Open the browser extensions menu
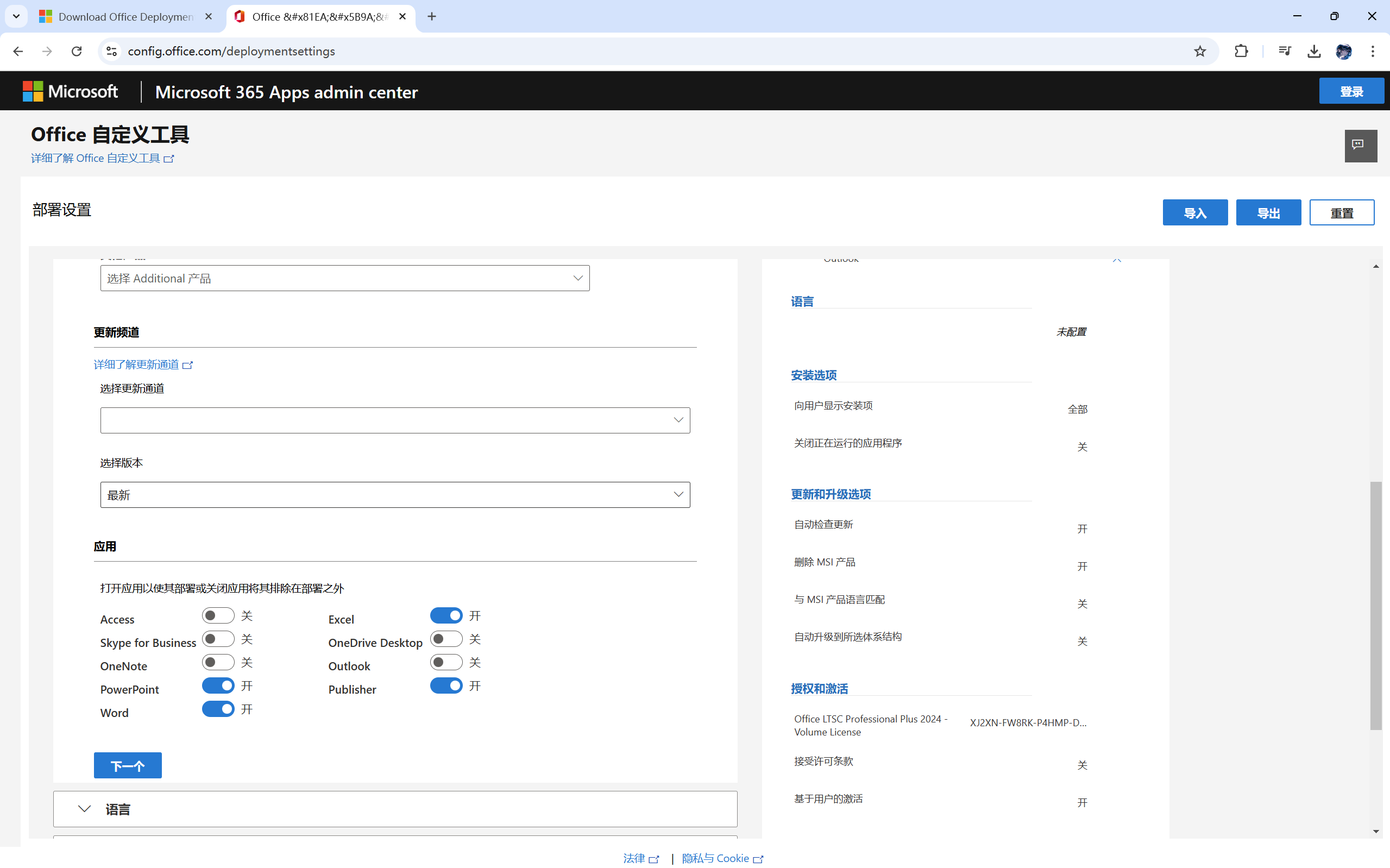The width and height of the screenshot is (1390, 868). tap(1241, 51)
